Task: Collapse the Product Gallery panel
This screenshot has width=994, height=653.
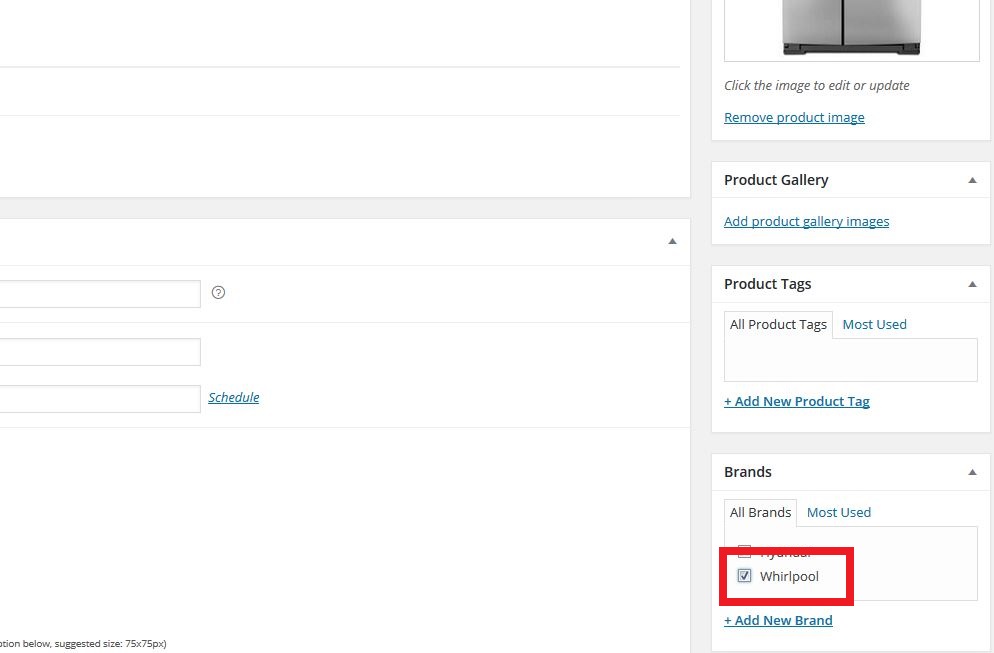Action: click(x=972, y=180)
